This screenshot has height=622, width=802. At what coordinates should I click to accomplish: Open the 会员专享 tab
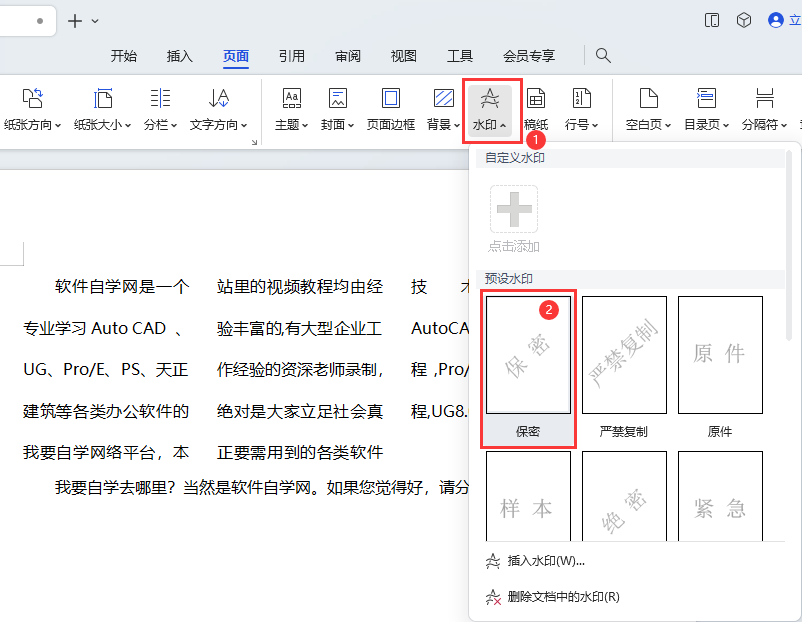(529, 56)
